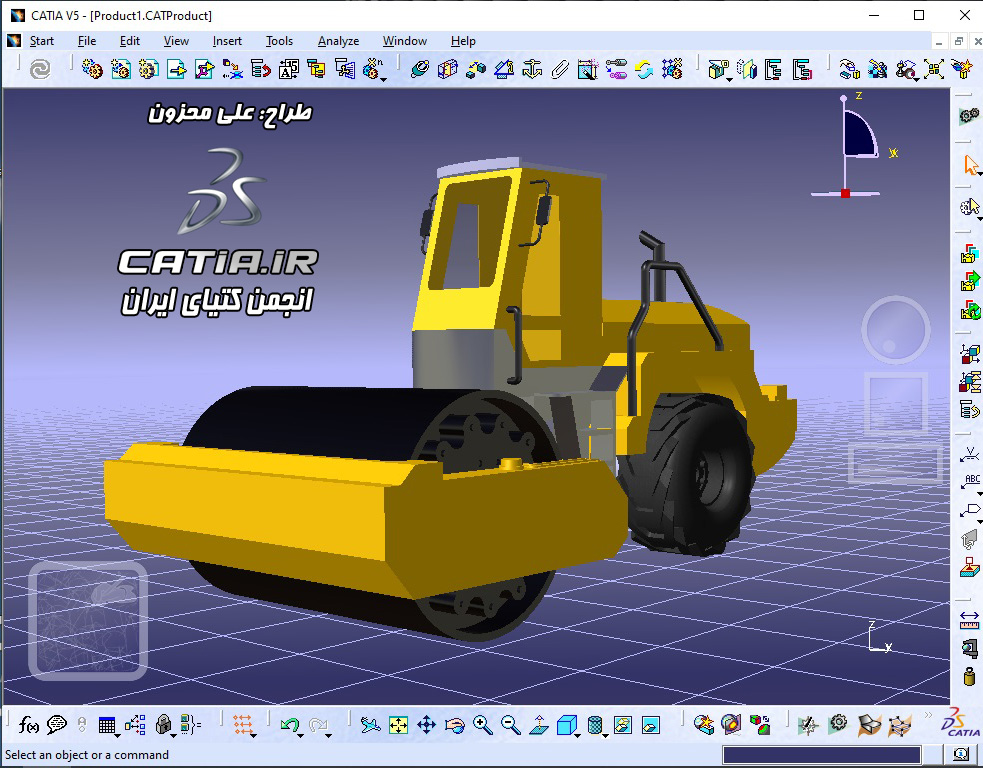Select the Quick Constraint tool
This screenshot has height=768, width=983.
click(x=588, y=69)
